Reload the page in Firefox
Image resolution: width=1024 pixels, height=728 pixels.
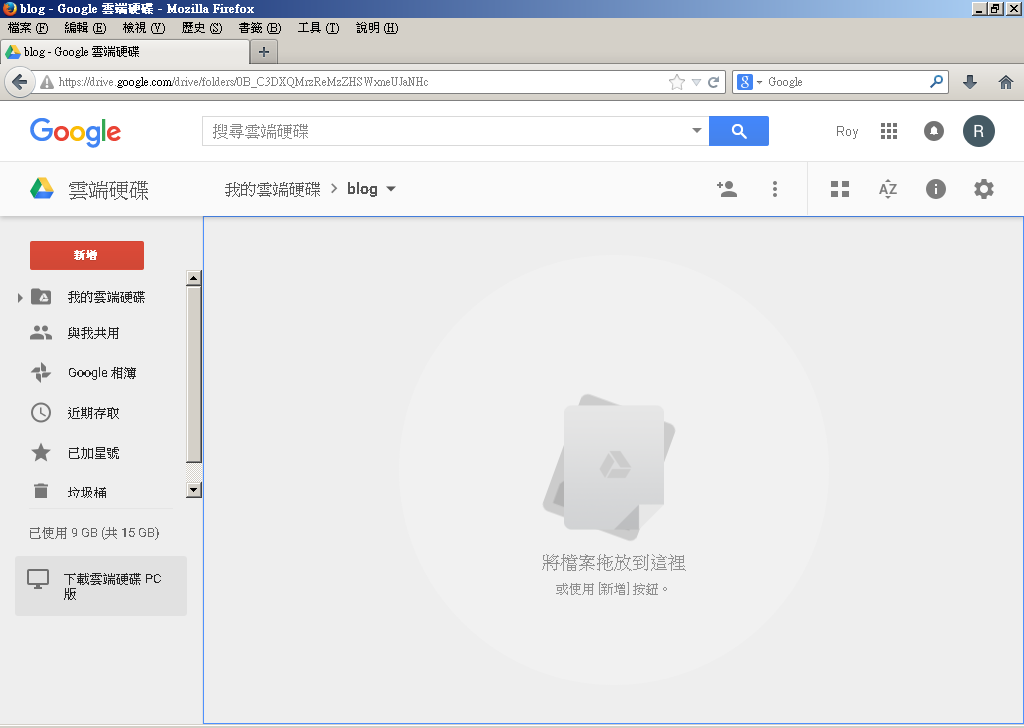714,82
